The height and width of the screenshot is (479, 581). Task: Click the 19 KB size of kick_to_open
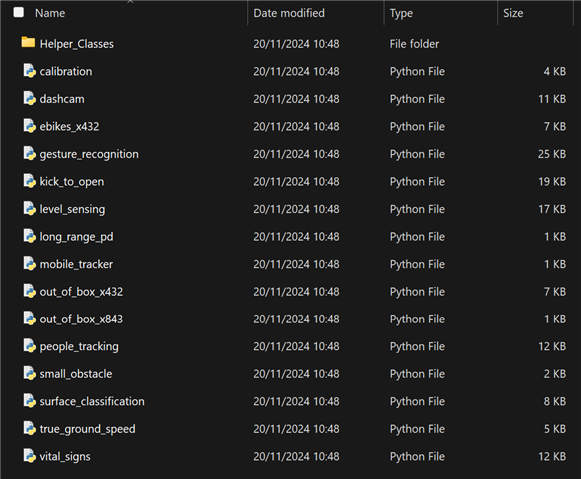[552, 182]
